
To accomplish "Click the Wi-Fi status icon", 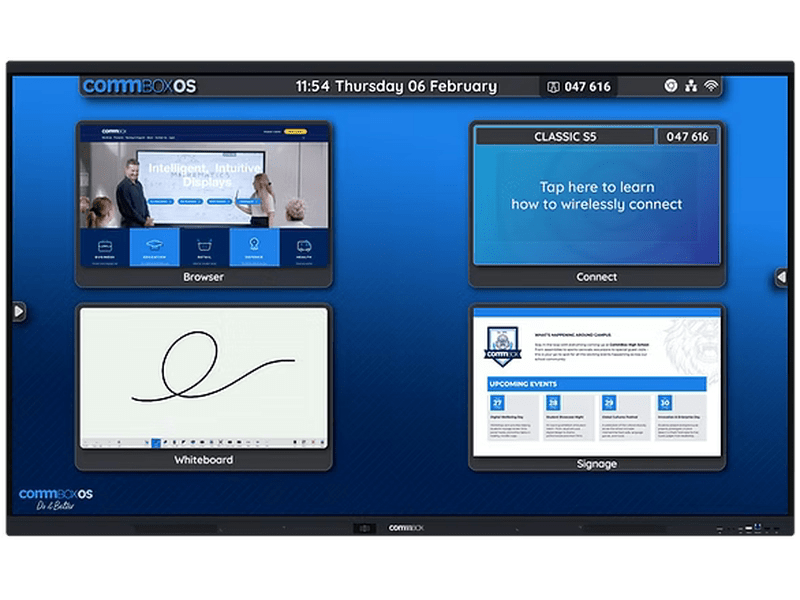I will click(712, 86).
